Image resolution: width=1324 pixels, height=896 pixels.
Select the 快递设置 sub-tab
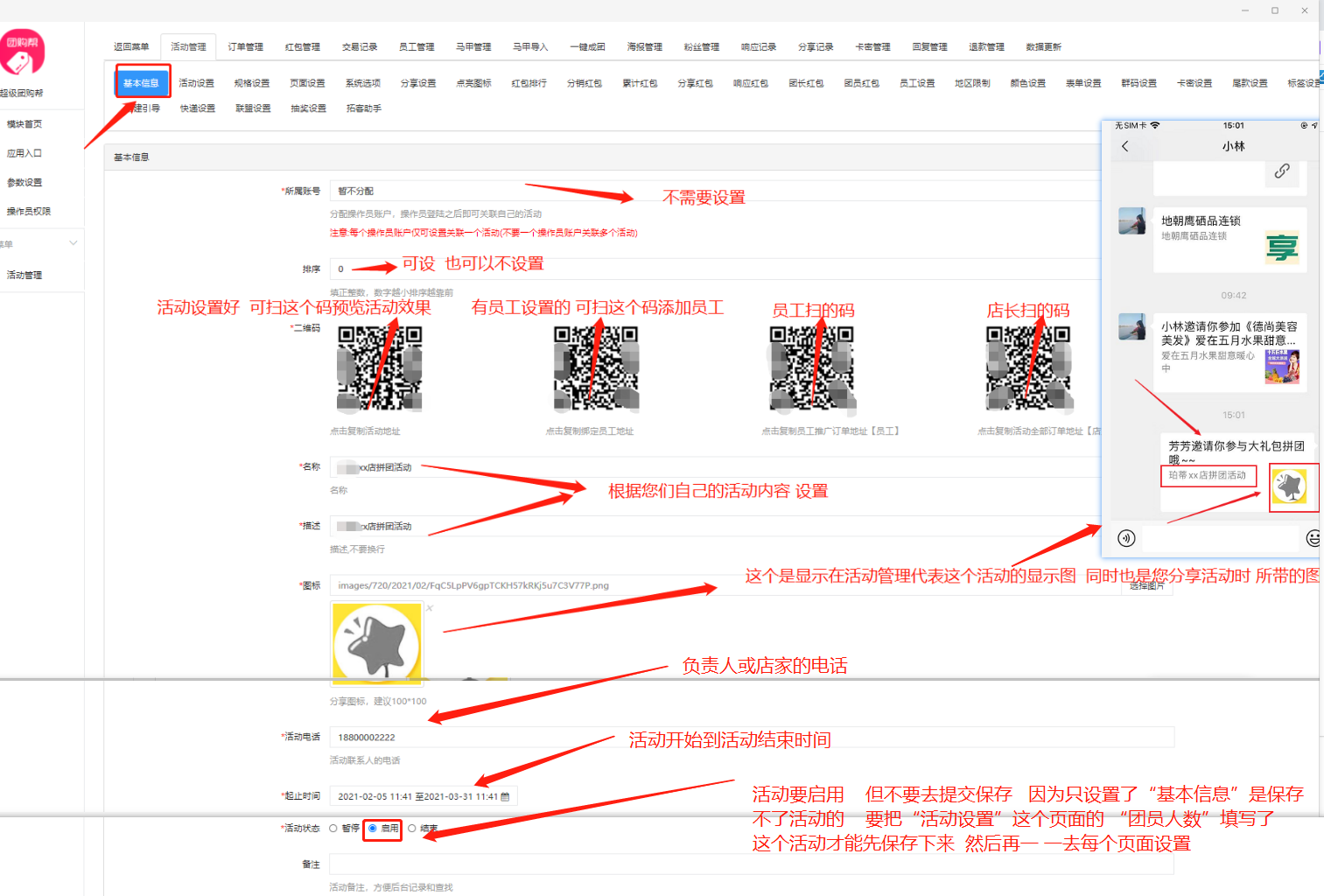tap(198, 108)
